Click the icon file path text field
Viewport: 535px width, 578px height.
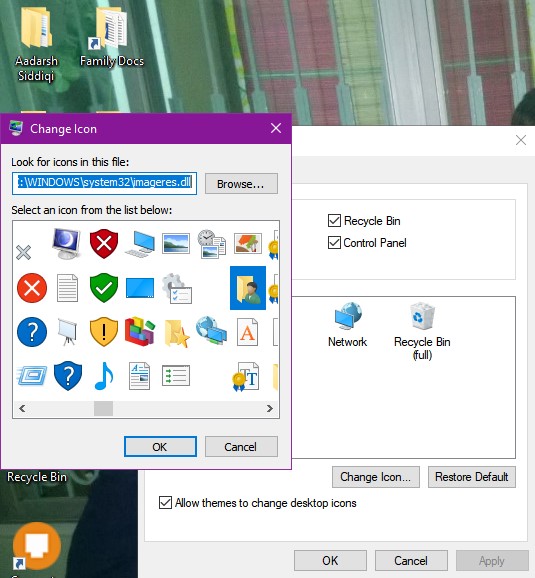click(104, 183)
